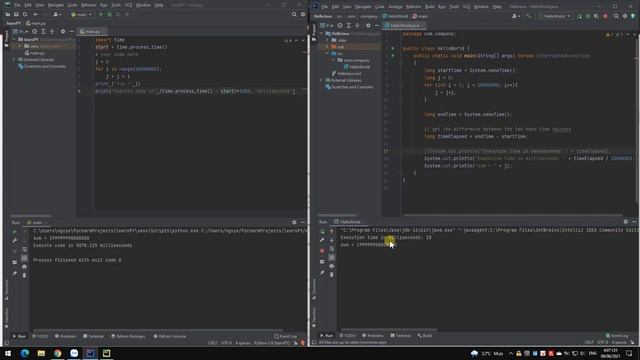Select HelloWorld class in IntelliJ project tree
640x360 pixels.
point(357,67)
